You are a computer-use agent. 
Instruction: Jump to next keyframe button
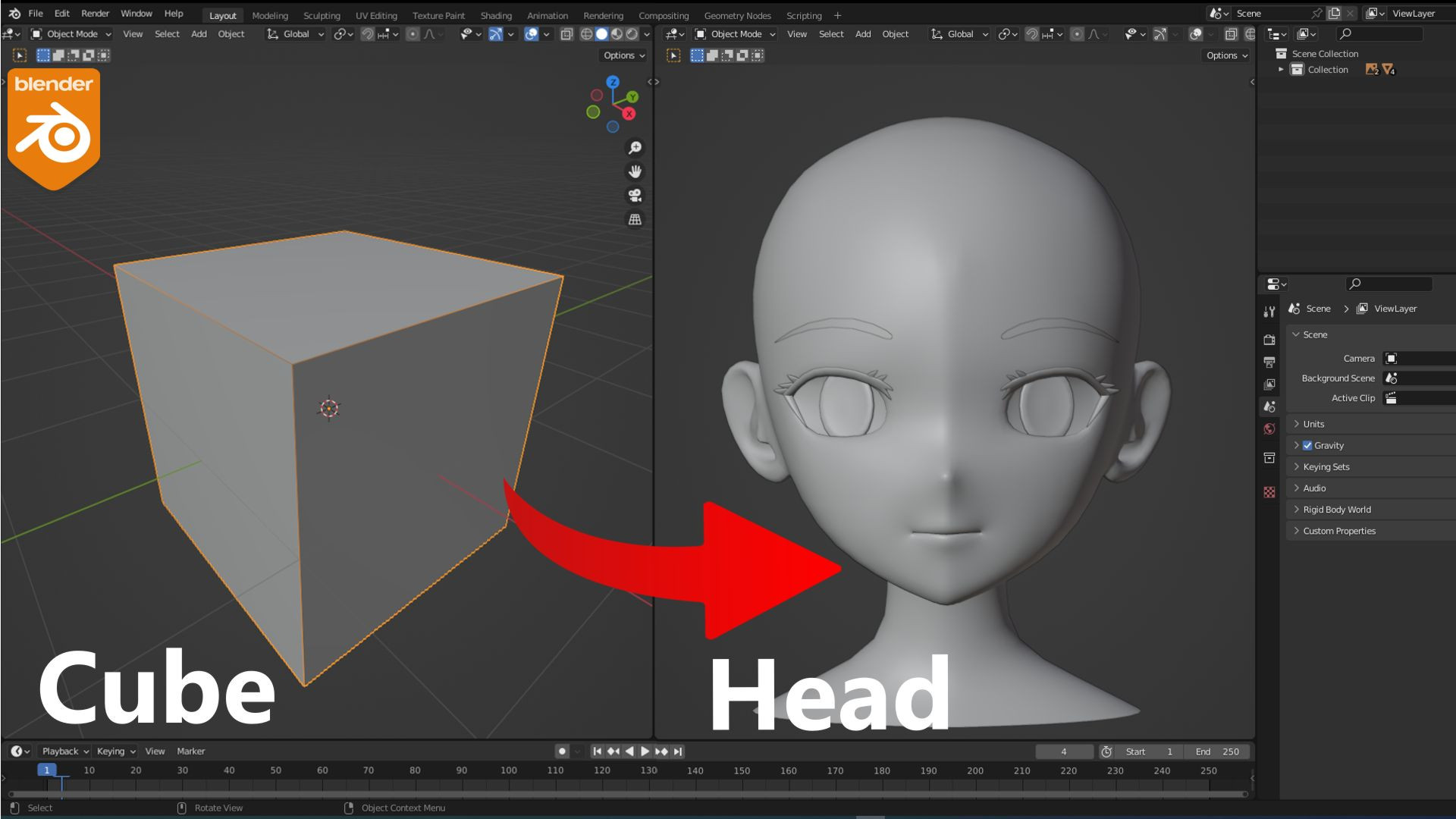[661, 752]
